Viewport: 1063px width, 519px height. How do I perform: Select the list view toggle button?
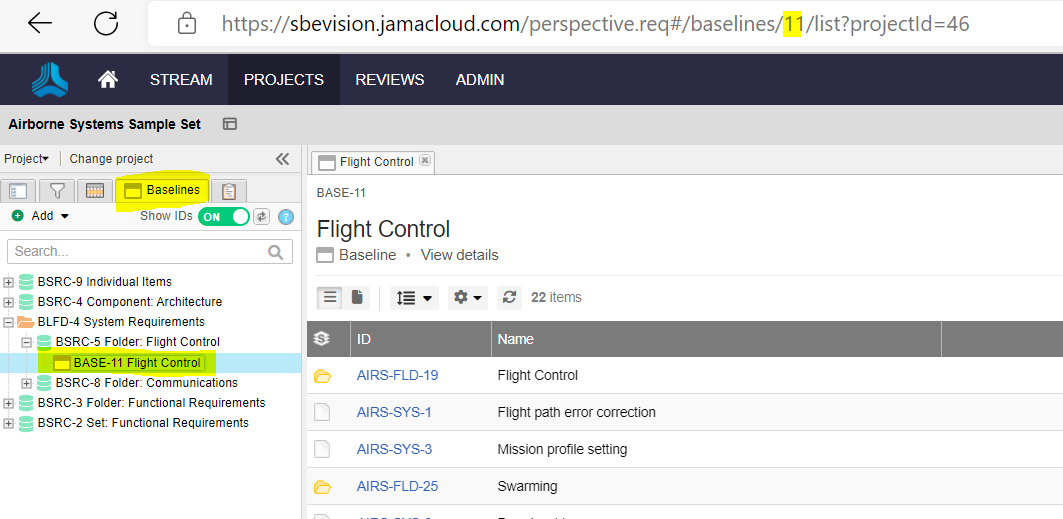[330, 297]
